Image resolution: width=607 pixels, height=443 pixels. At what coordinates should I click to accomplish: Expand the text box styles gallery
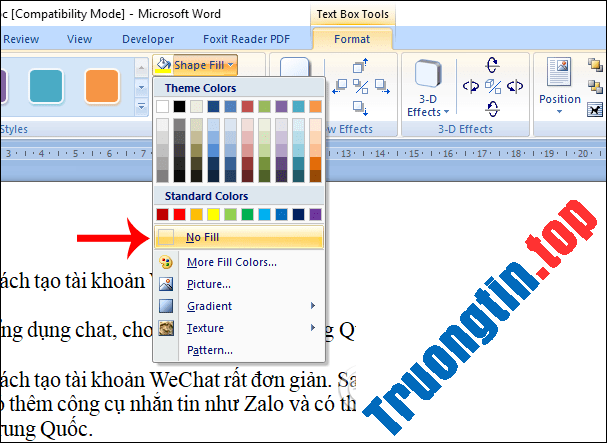(141, 106)
